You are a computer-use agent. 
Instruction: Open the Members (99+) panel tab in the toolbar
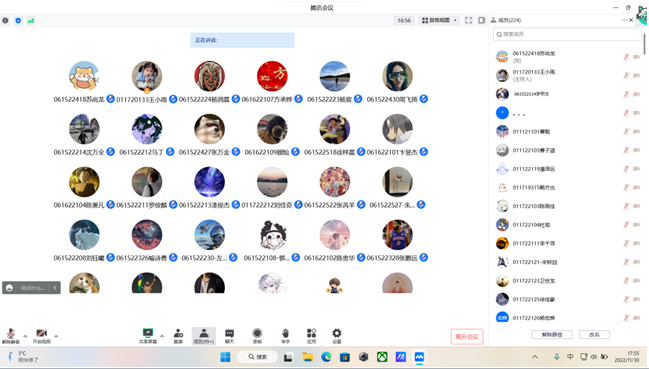[204, 336]
